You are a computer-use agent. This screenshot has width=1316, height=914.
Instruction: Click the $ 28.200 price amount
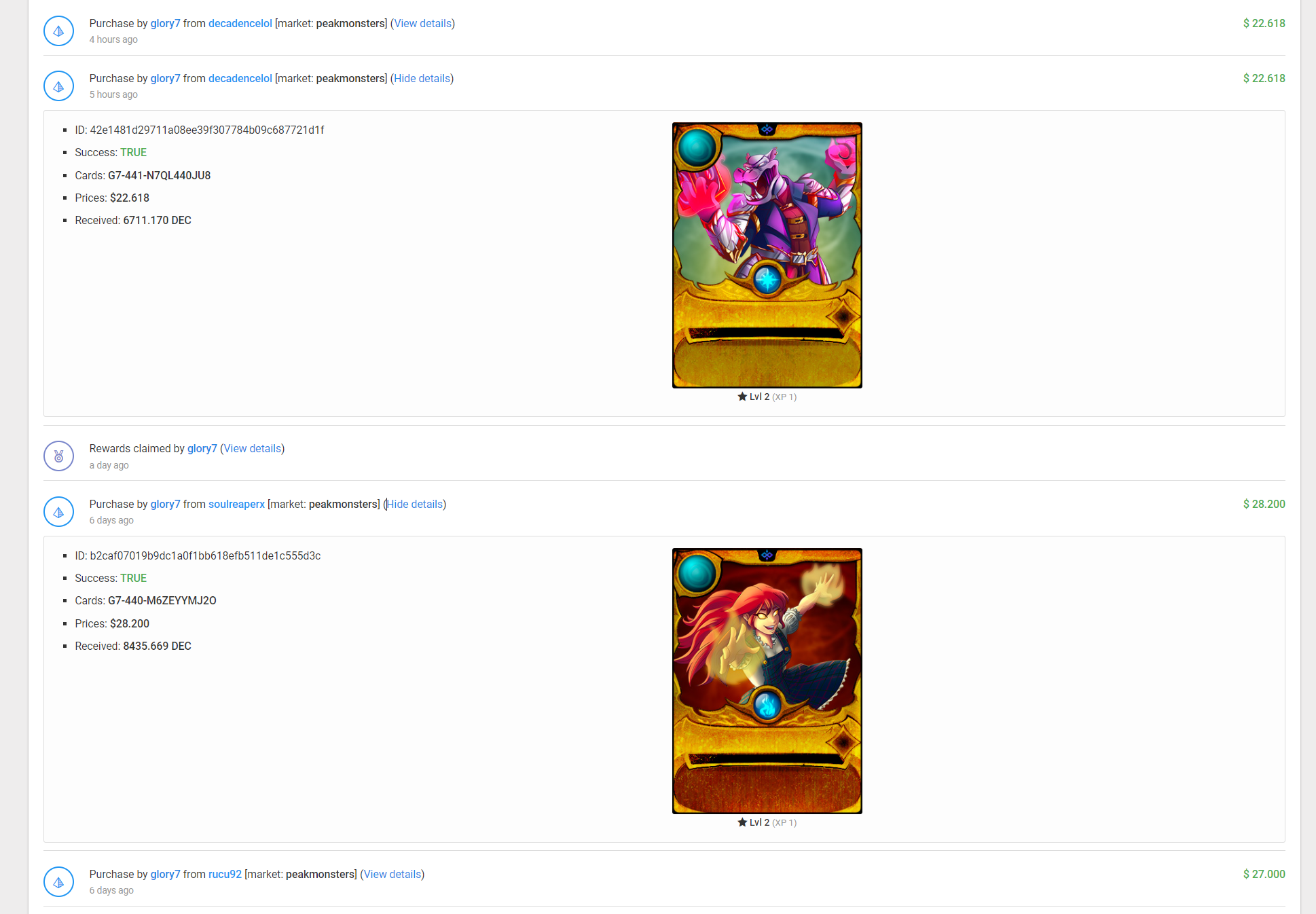coord(1264,504)
